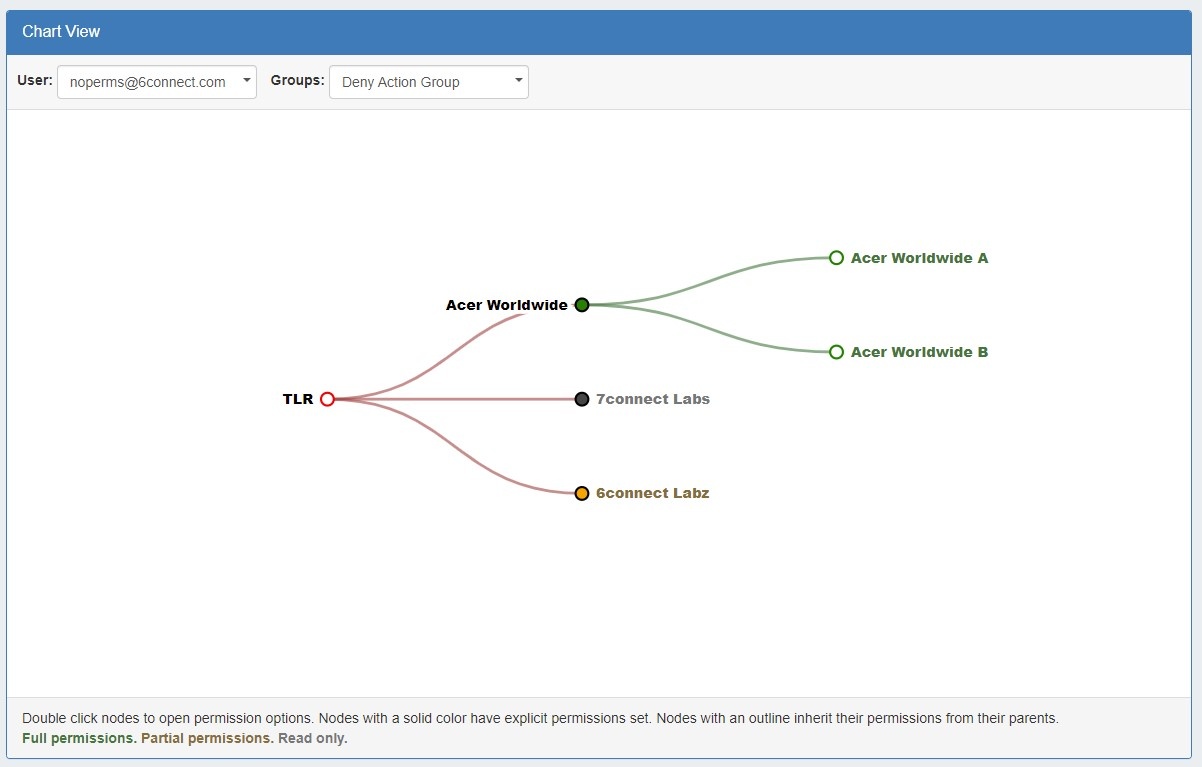
Task: Select the solid green Acer Worldwide node
Action: coord(582,305)
